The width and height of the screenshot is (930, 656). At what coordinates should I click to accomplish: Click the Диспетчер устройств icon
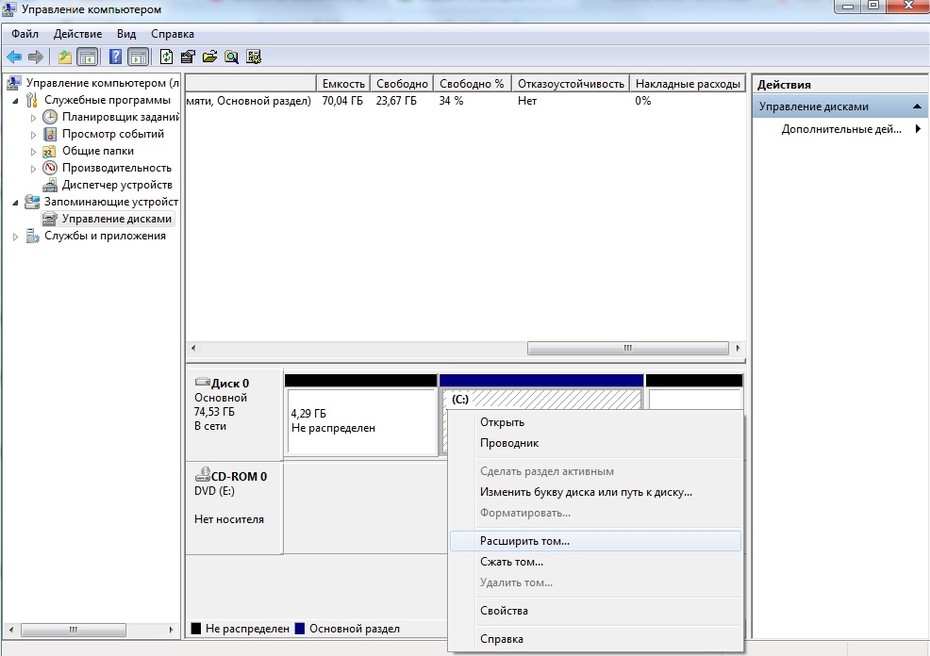click(50, 185)
